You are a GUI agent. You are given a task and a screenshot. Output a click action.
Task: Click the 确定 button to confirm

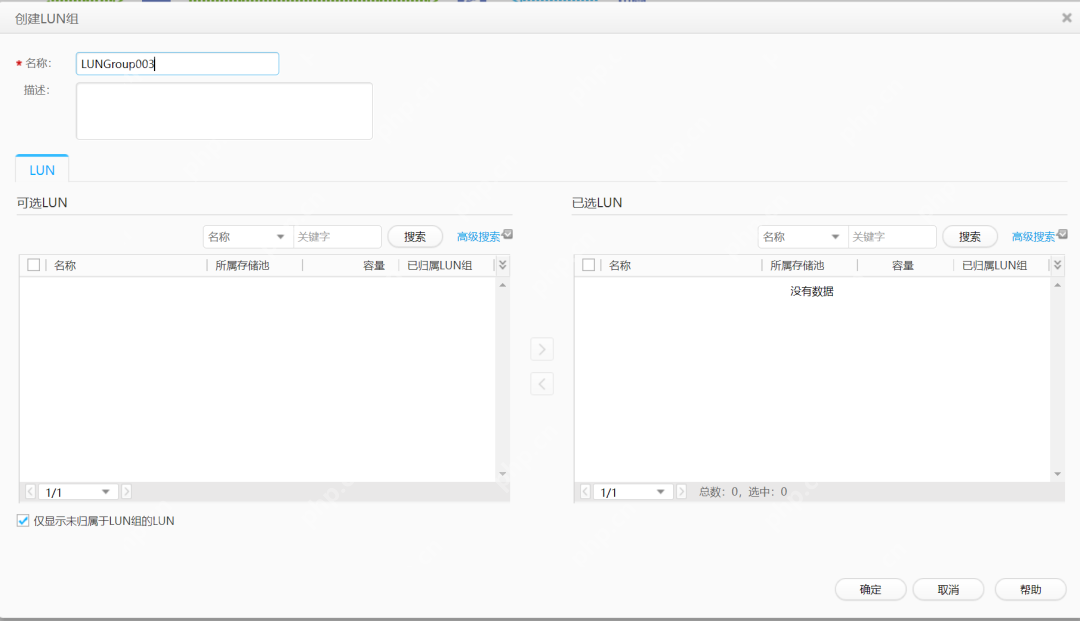(x=869, y=589)
